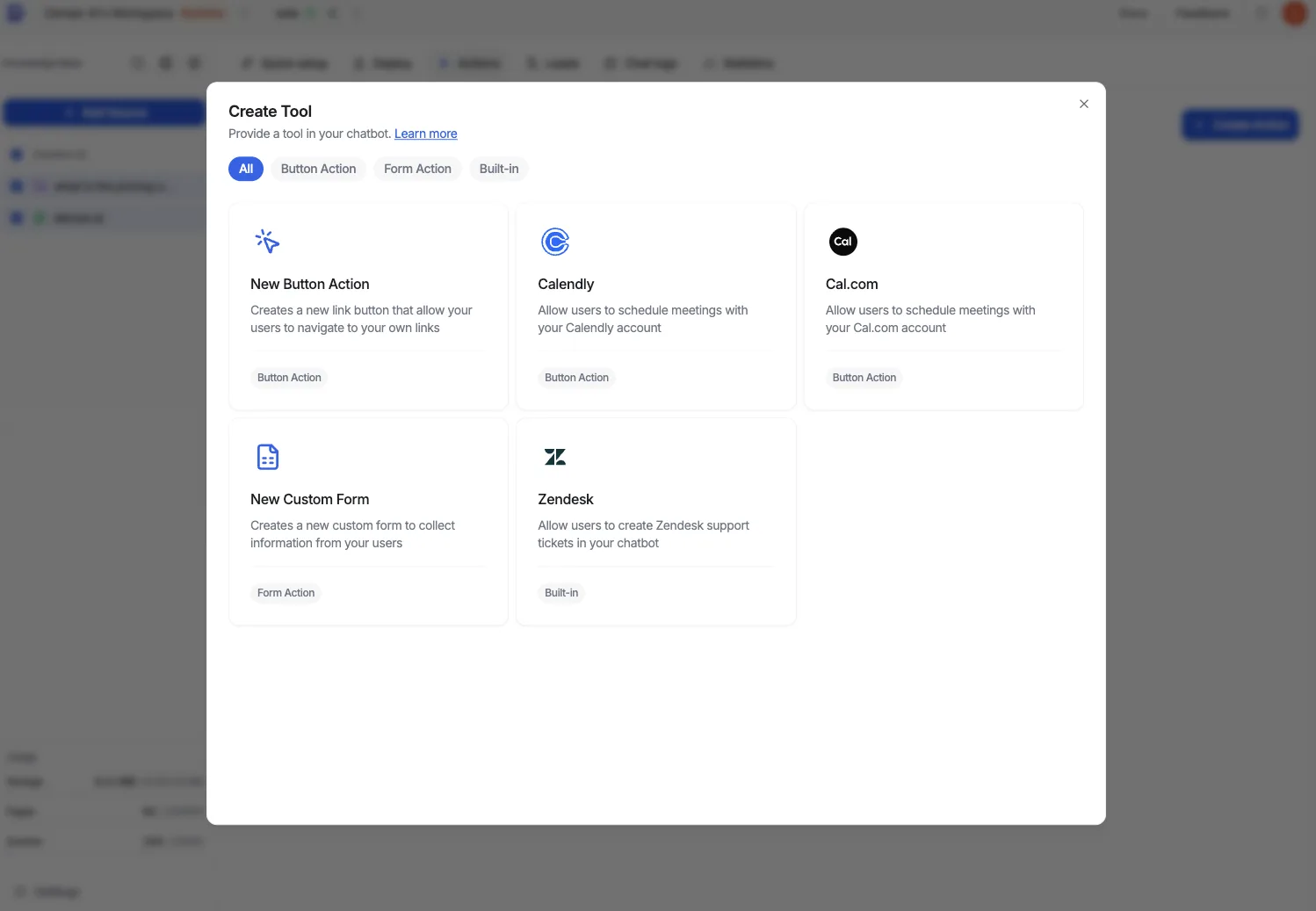Click the New Button Action cursor icon

(x=267, y=242)
